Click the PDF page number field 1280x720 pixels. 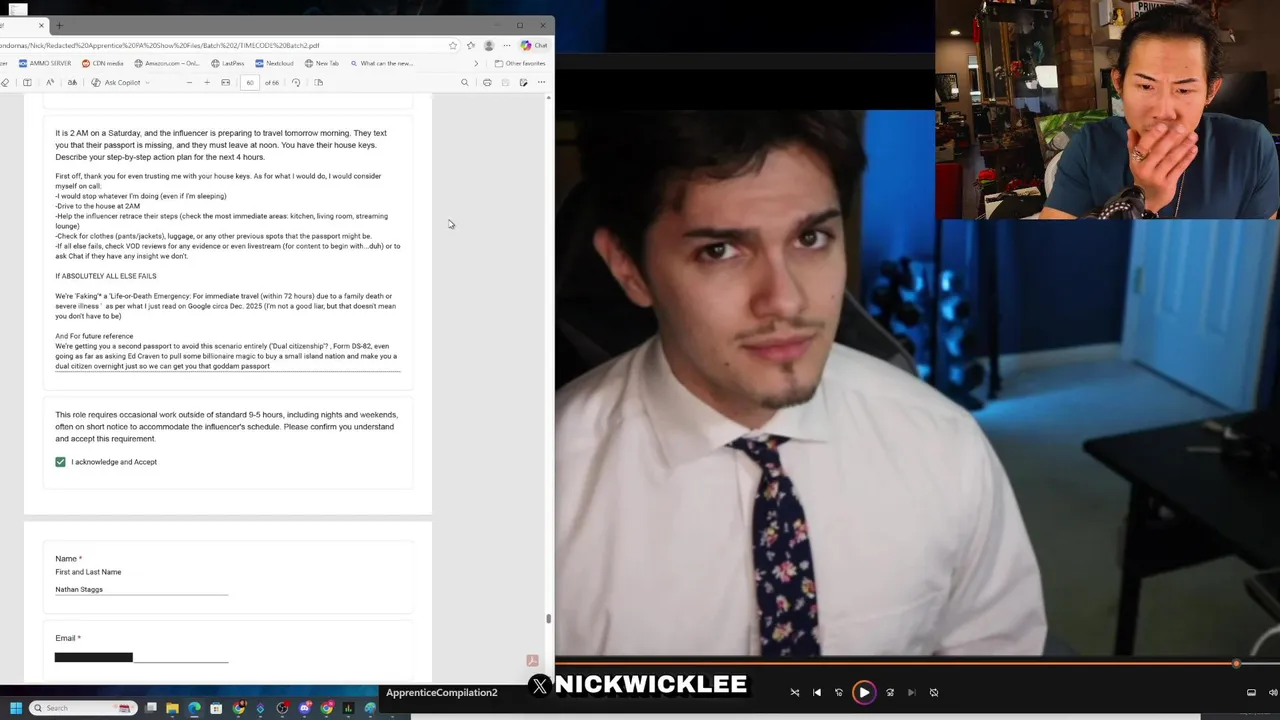pos(250,82)
